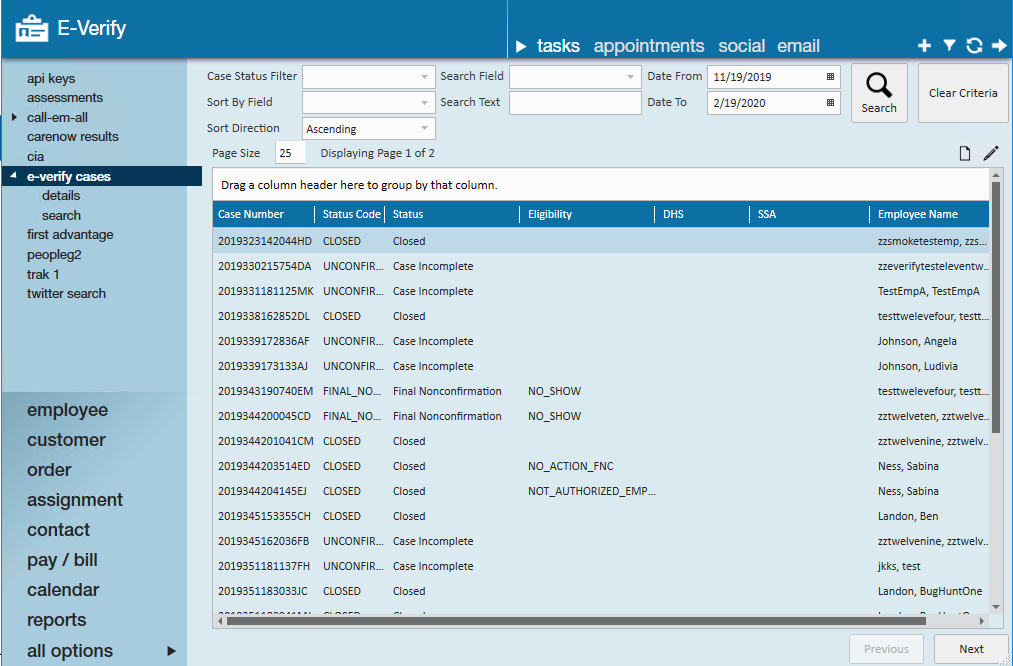Select cia in sidebar
The width and height of the screenshot is (1013, 666).
36,156
